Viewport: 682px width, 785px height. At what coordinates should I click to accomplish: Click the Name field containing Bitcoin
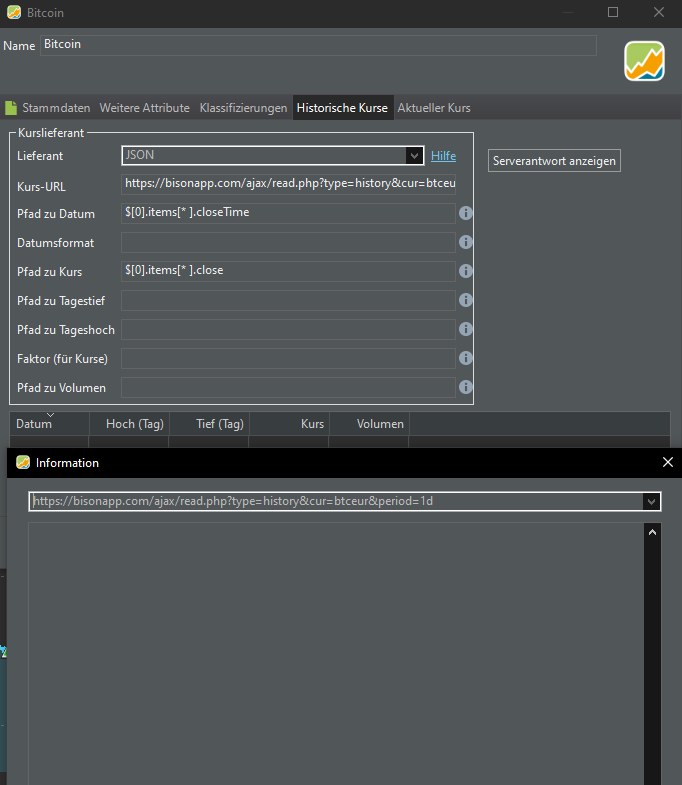pos(318,45)
